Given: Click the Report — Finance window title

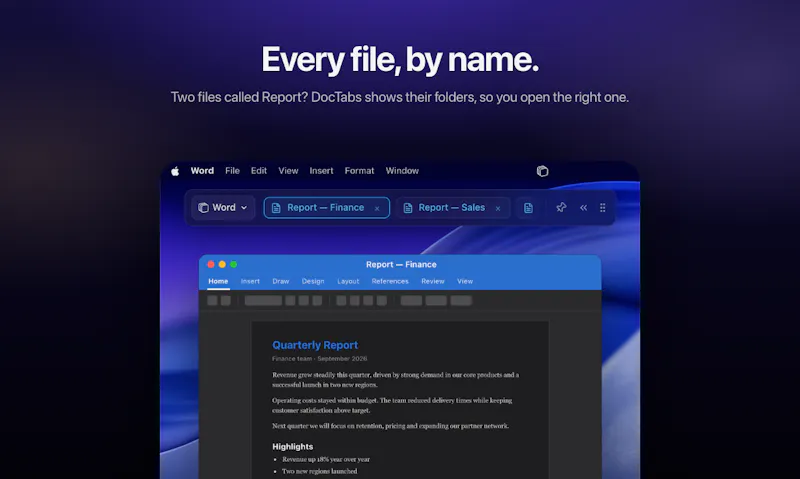Looking at the screenshot, I should tap(401, 264).
